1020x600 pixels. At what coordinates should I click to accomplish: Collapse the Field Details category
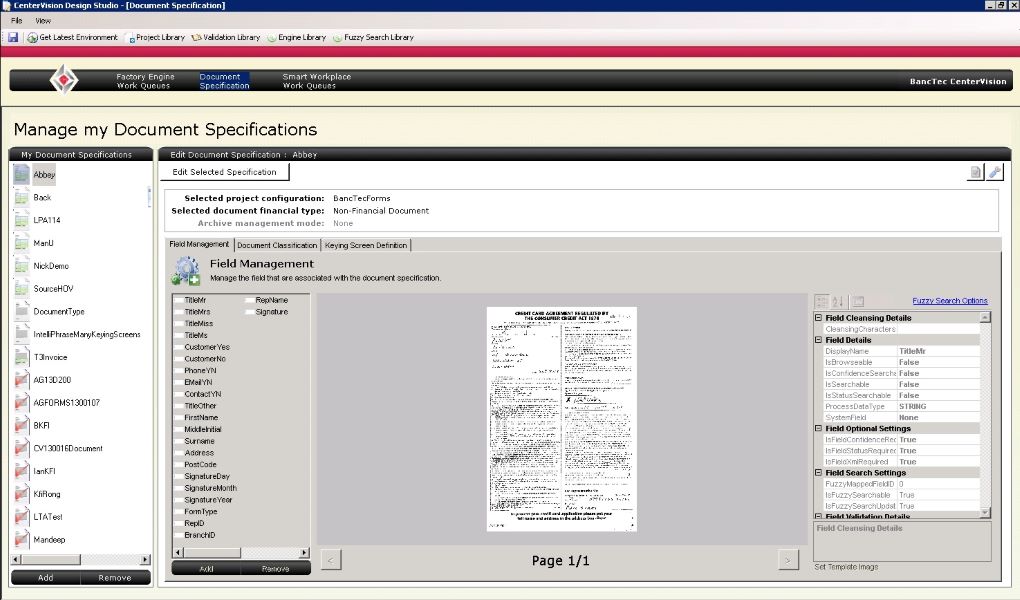(x=818, y=340)
